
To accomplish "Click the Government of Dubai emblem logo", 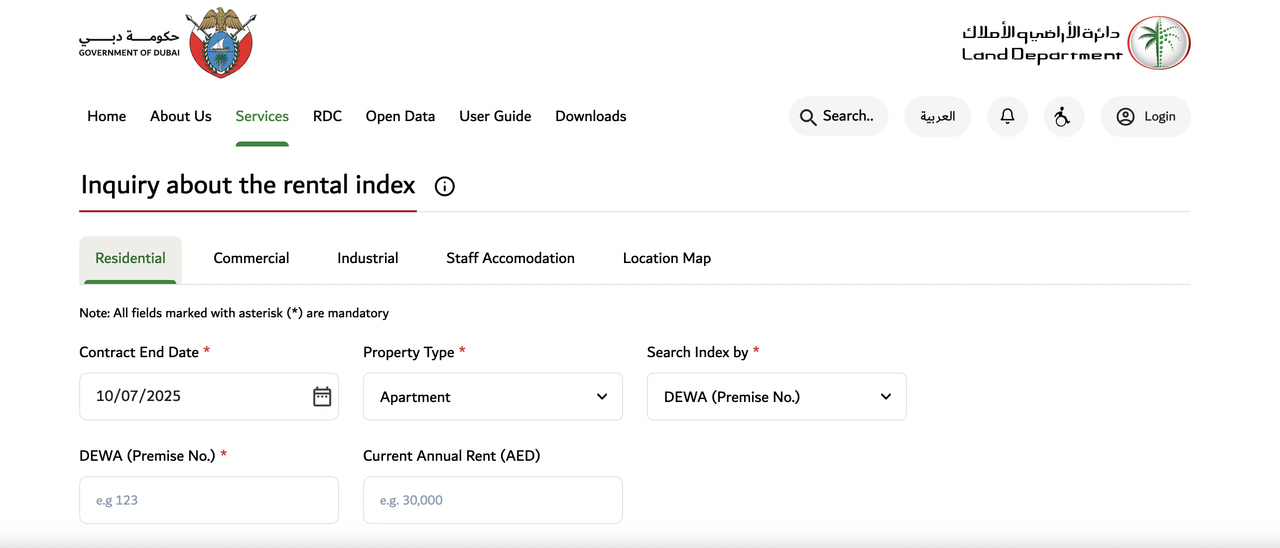I will point(220,43).
